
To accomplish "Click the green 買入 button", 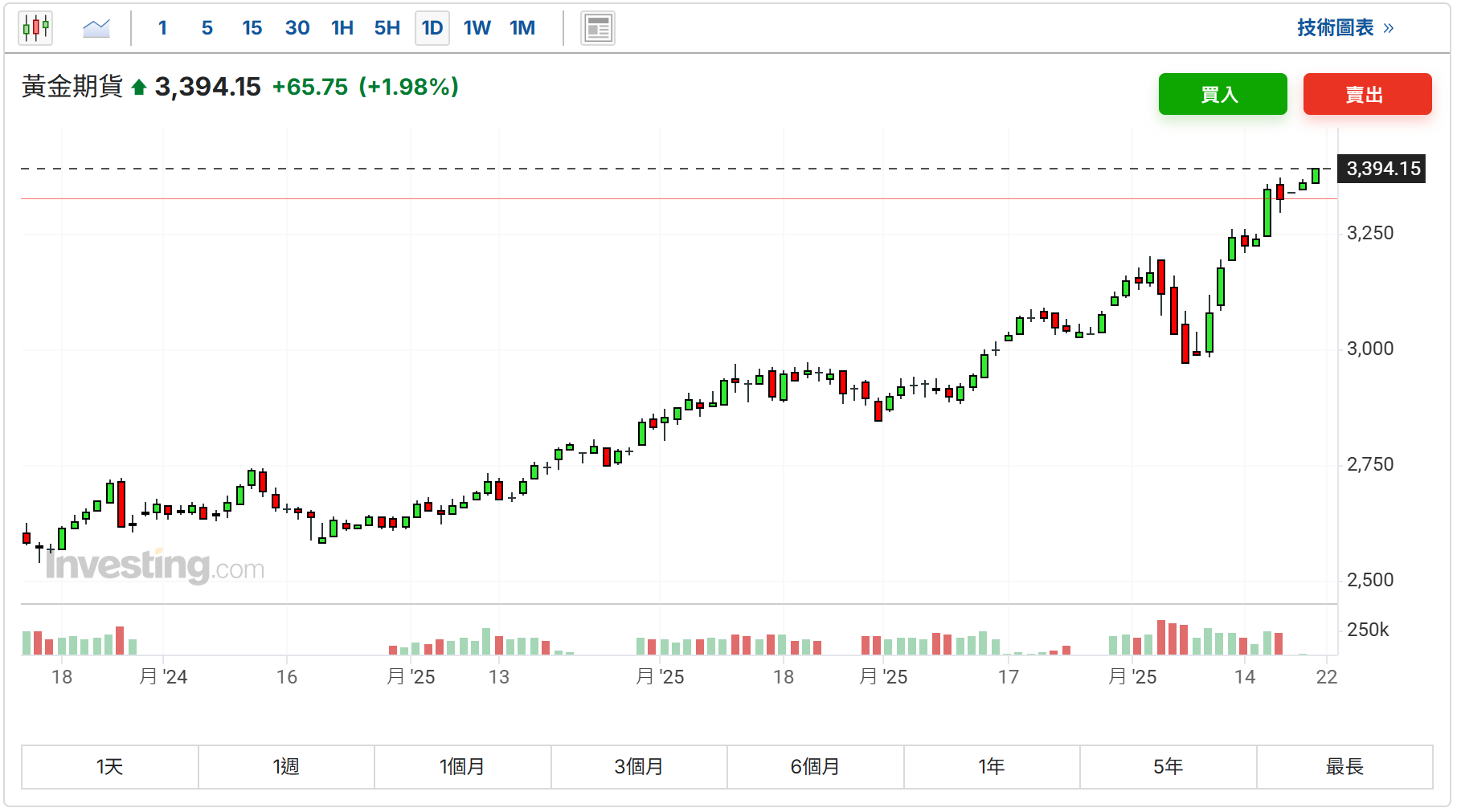I will 1223,94.
